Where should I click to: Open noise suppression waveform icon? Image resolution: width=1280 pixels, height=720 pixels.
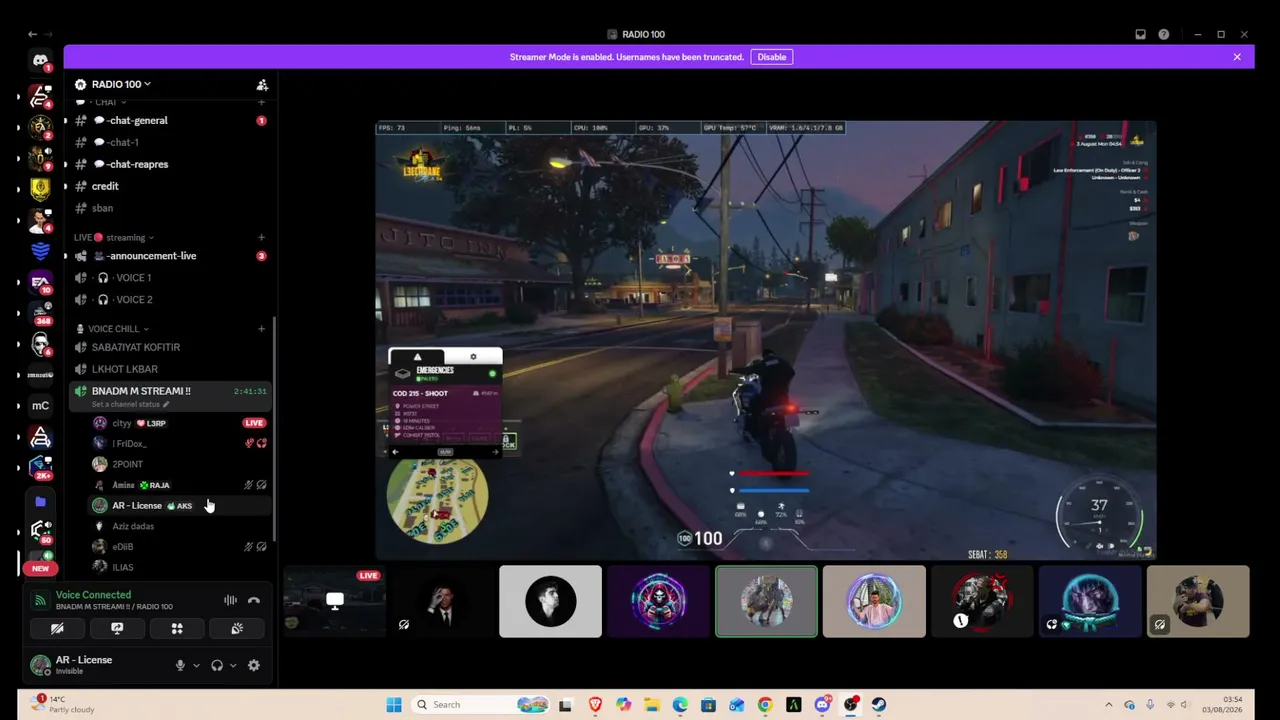(230, 600)
